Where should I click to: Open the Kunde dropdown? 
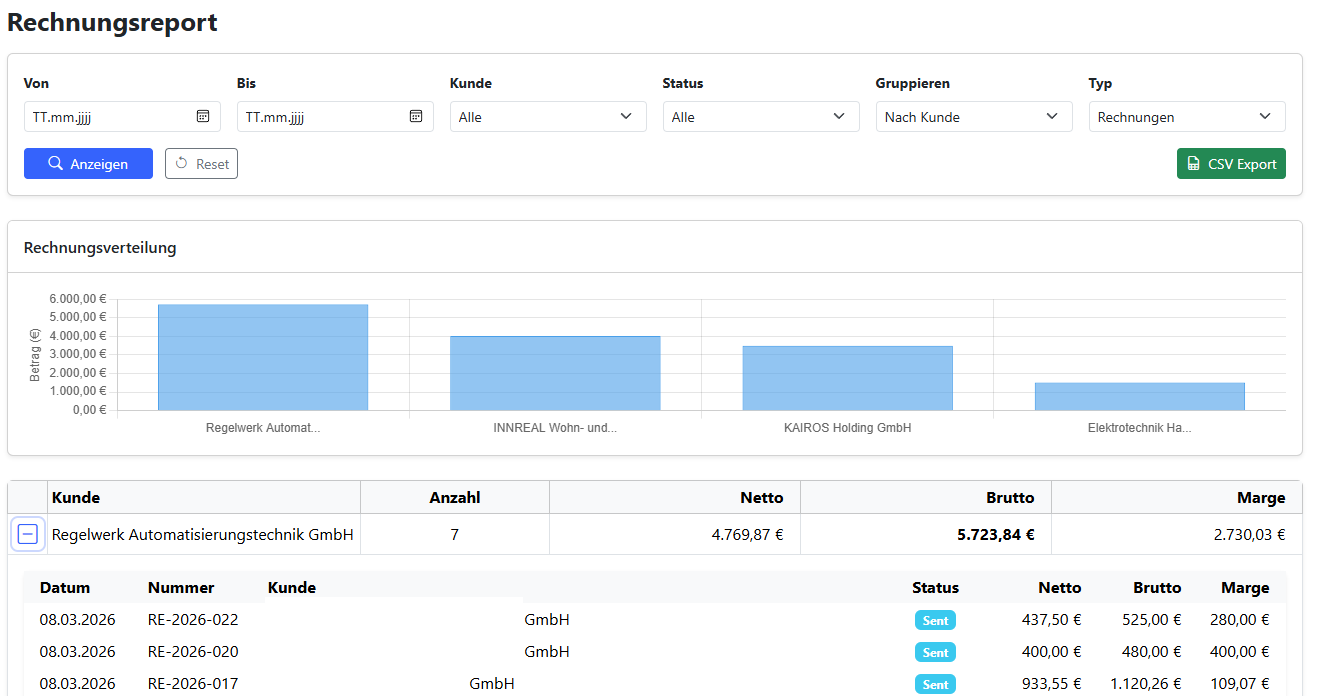546,117
